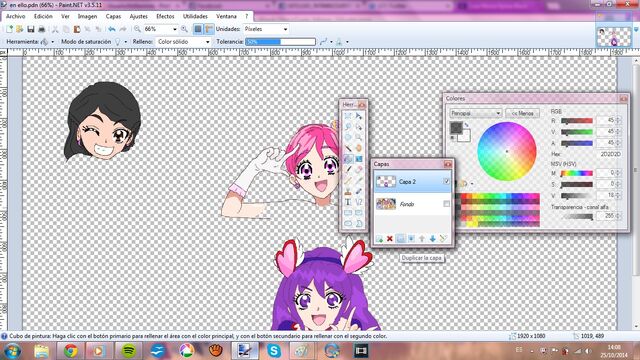The height and width of the screenshot is (360, 640).
Task: Click the Save disk icon
Action: 31,29
